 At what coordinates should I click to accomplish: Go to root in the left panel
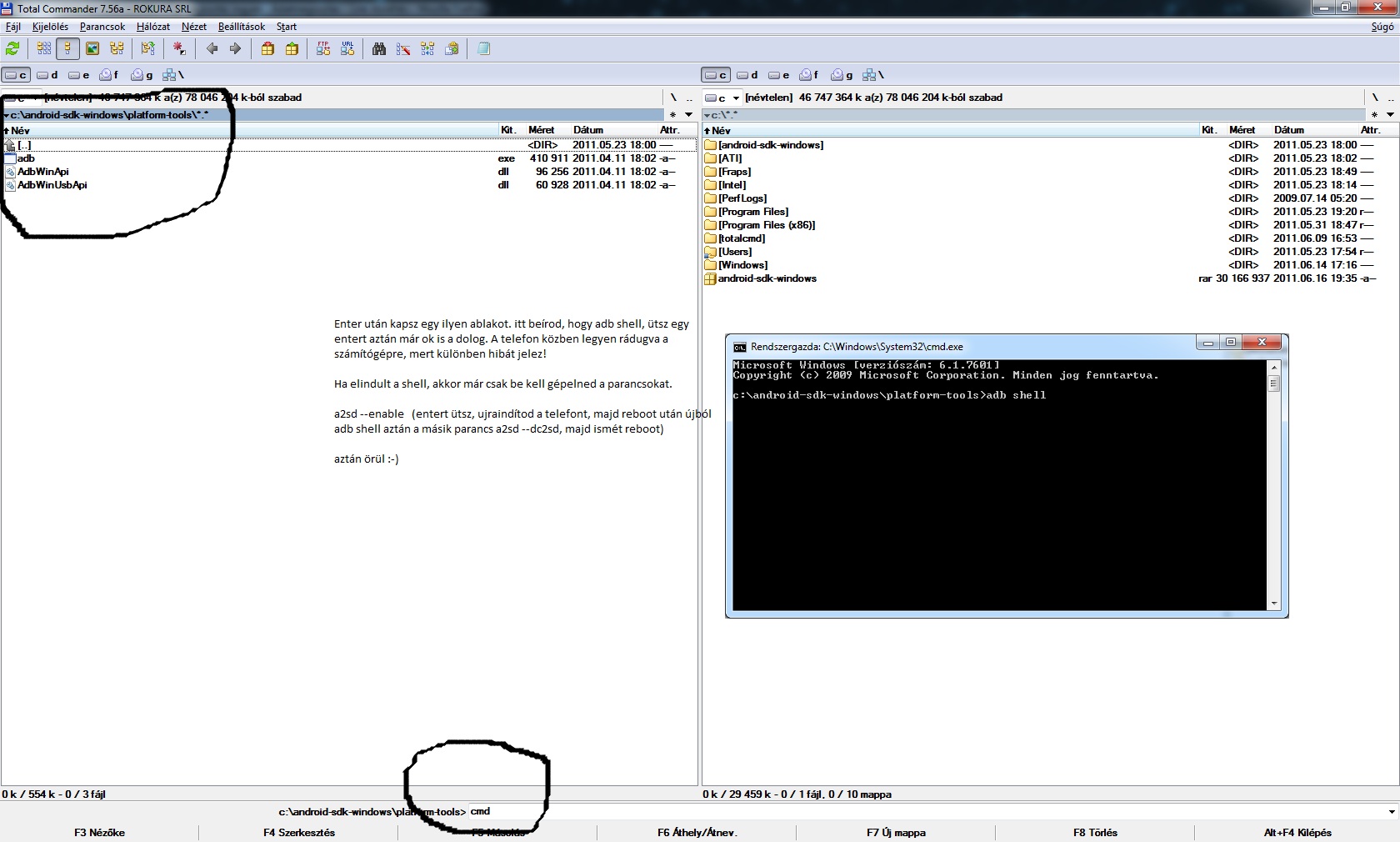[673, 98]
